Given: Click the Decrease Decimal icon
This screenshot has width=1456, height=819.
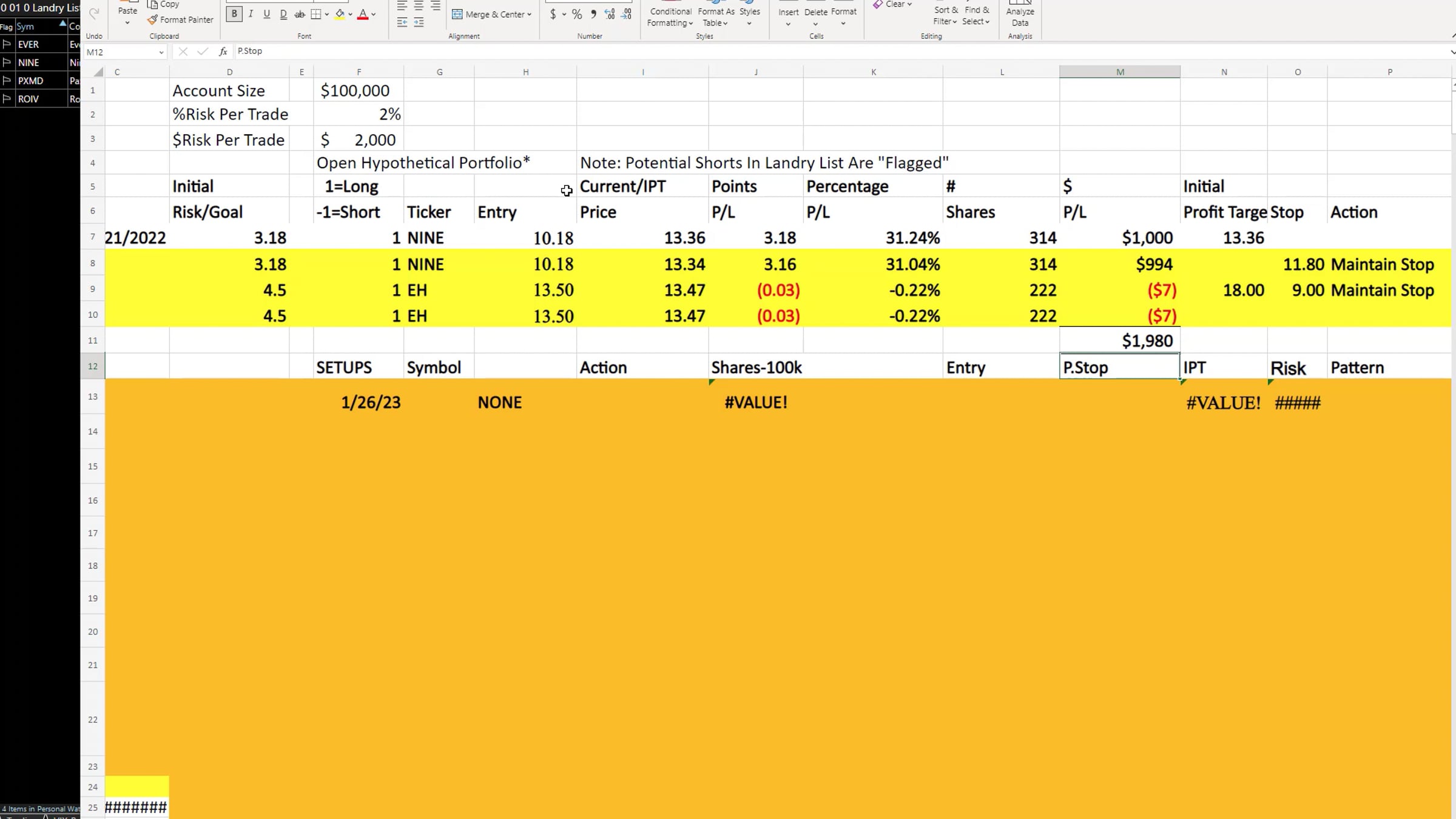Looking at the screenshot, I should (627, 15).
